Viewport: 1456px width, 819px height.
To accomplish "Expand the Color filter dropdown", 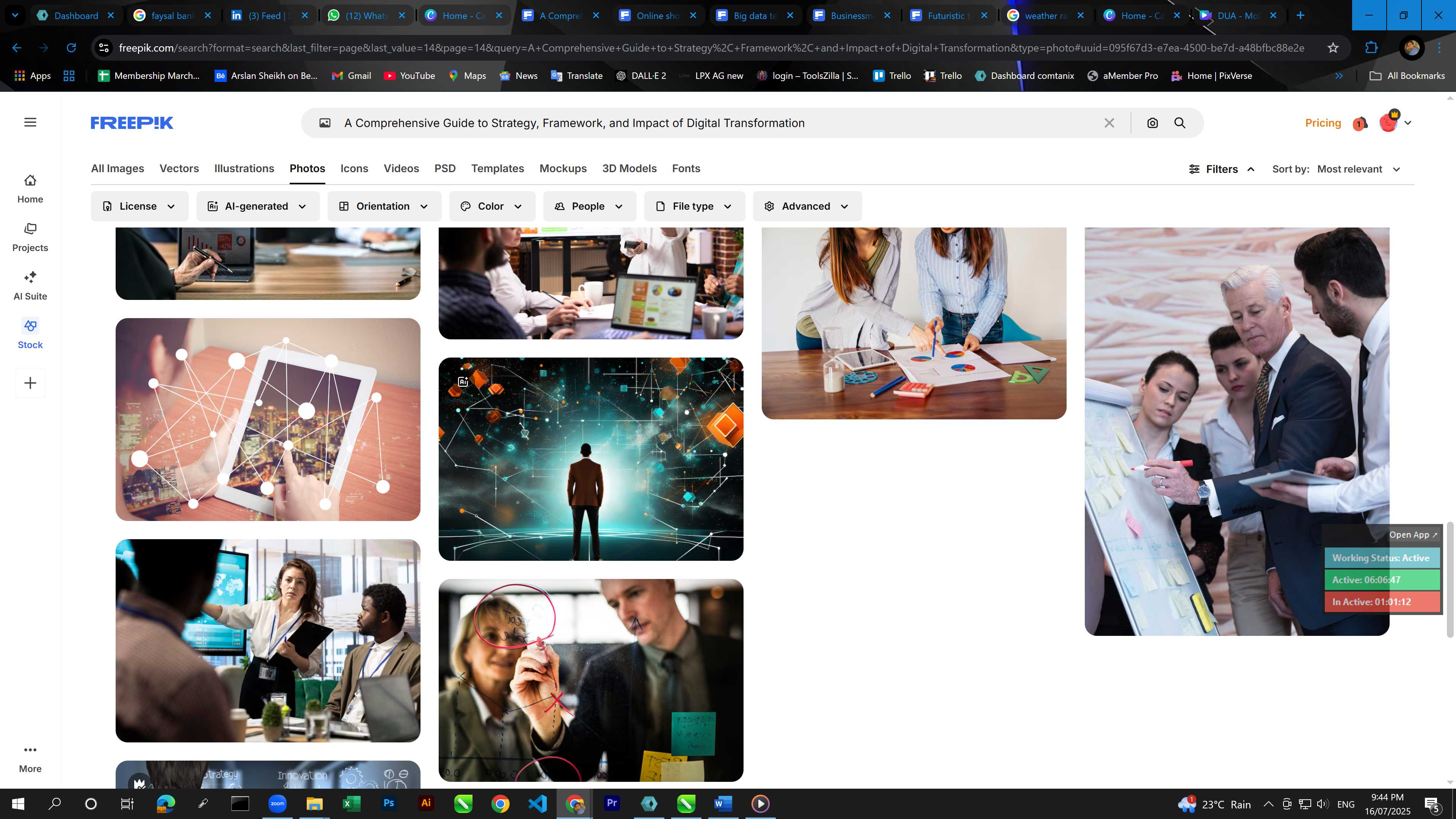I will pos(492,206).
